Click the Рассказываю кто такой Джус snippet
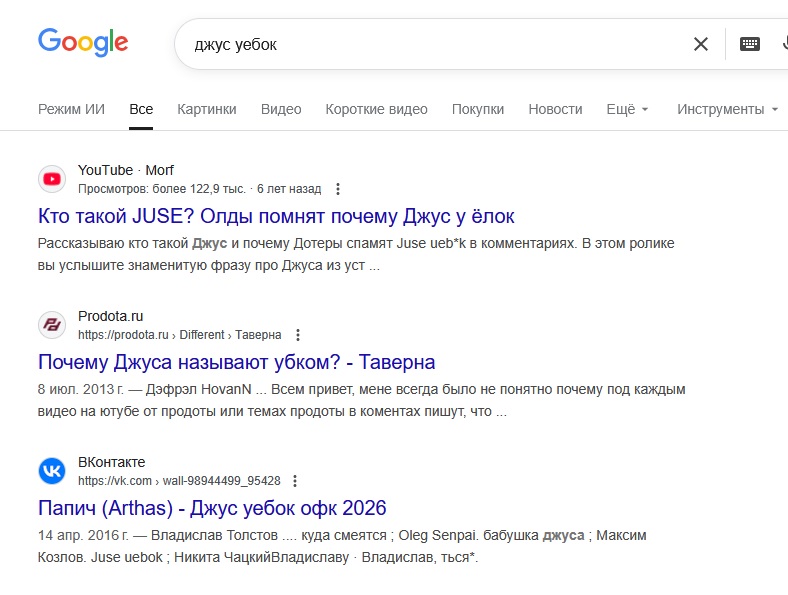The image size is (788, 595). click(356, 254)
